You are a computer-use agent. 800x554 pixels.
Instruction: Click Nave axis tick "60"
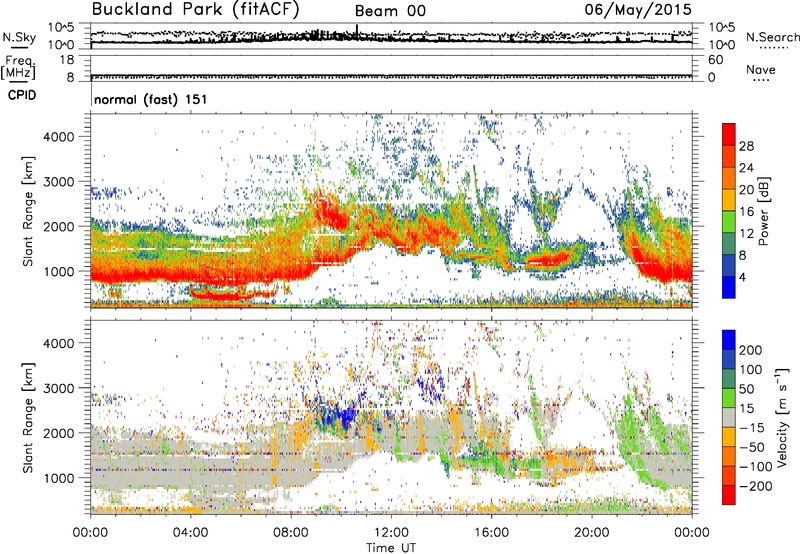715,60
